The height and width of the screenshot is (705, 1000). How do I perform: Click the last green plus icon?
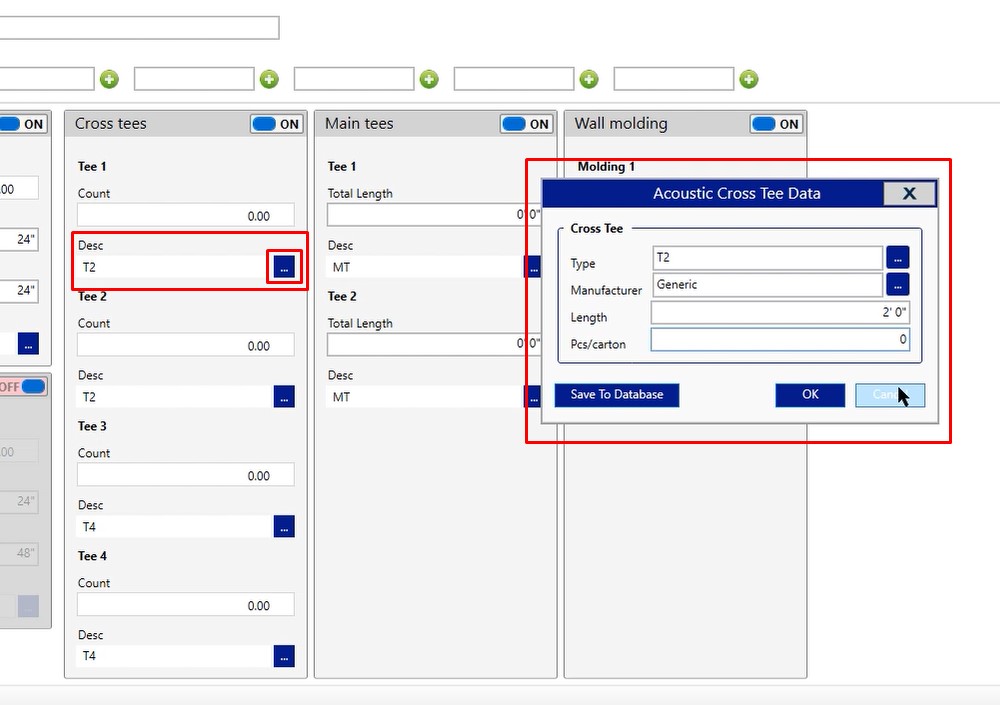click(748, 79)
